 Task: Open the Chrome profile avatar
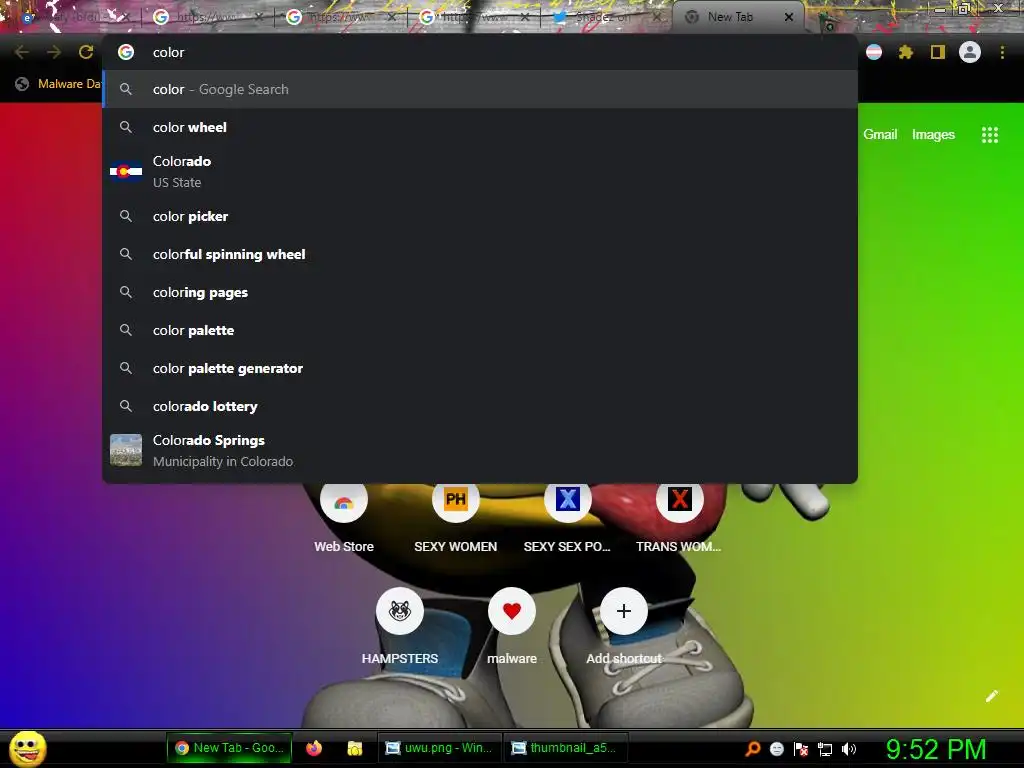(970, 52)
